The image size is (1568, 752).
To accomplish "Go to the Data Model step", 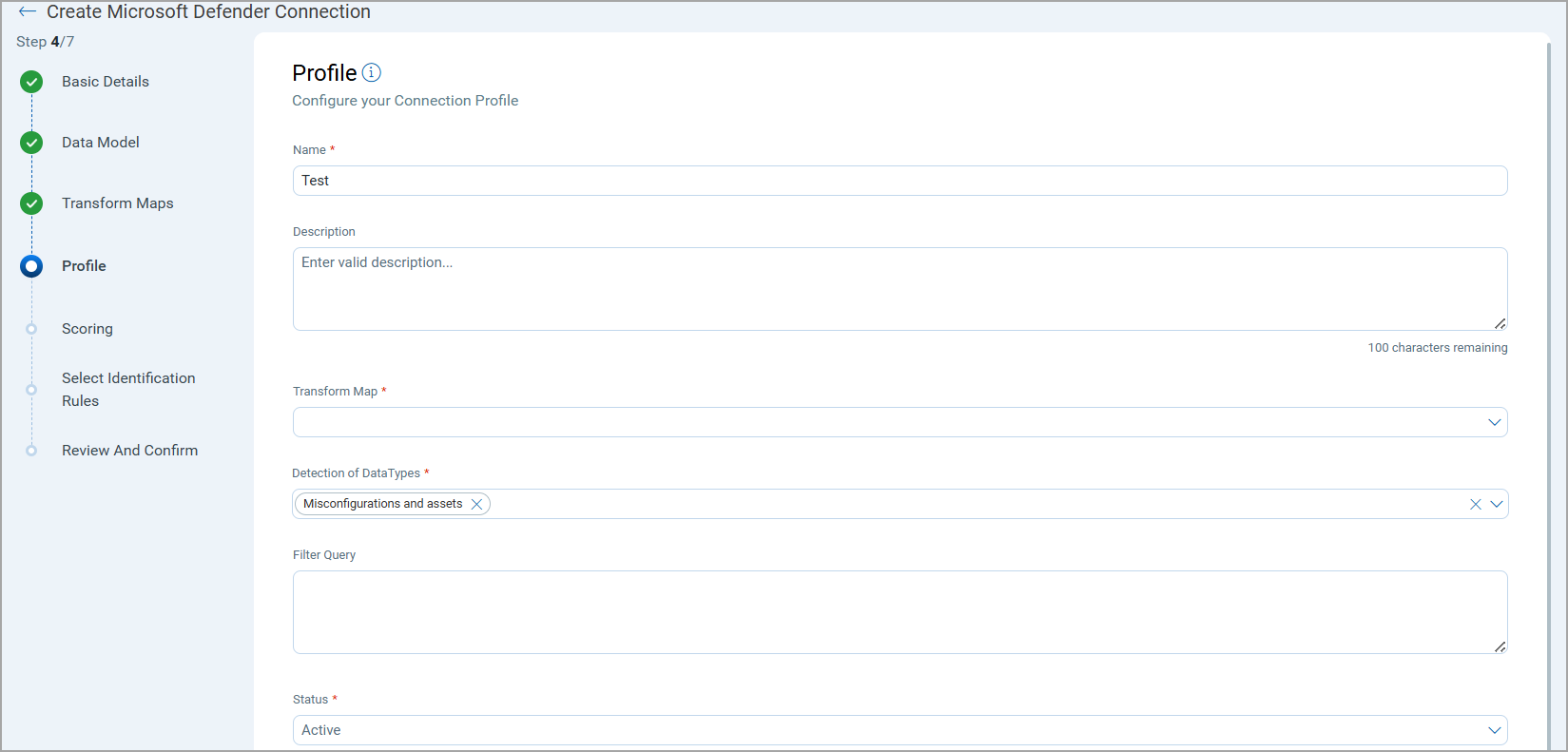I will 101,143.
